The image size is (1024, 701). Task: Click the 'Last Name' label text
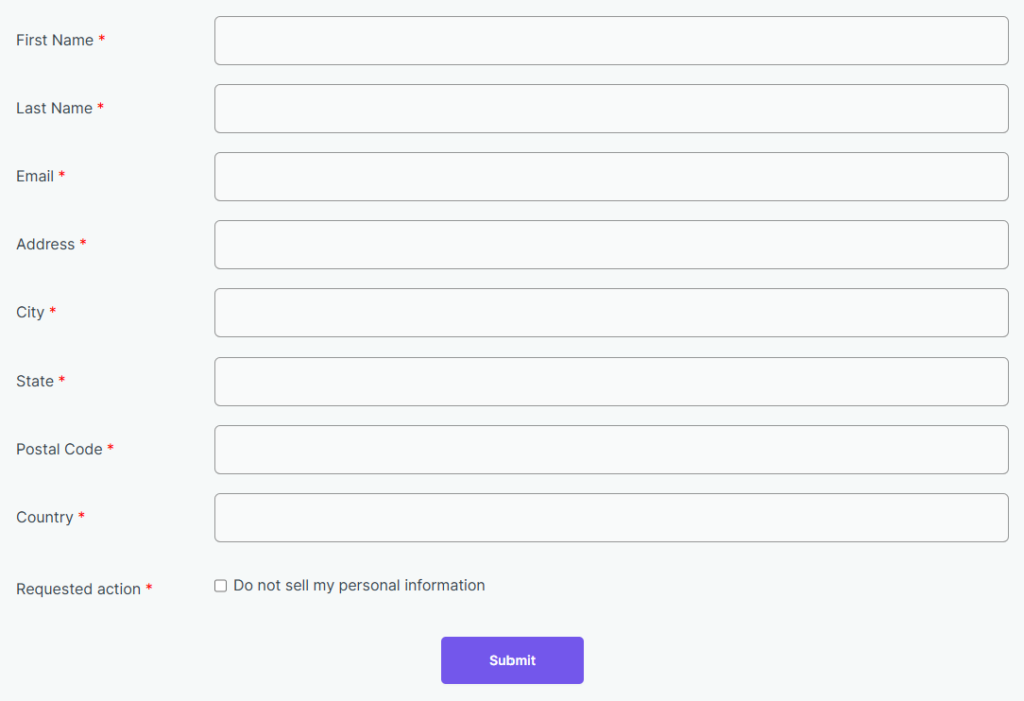pyautogui.click(x=52, y=108)
